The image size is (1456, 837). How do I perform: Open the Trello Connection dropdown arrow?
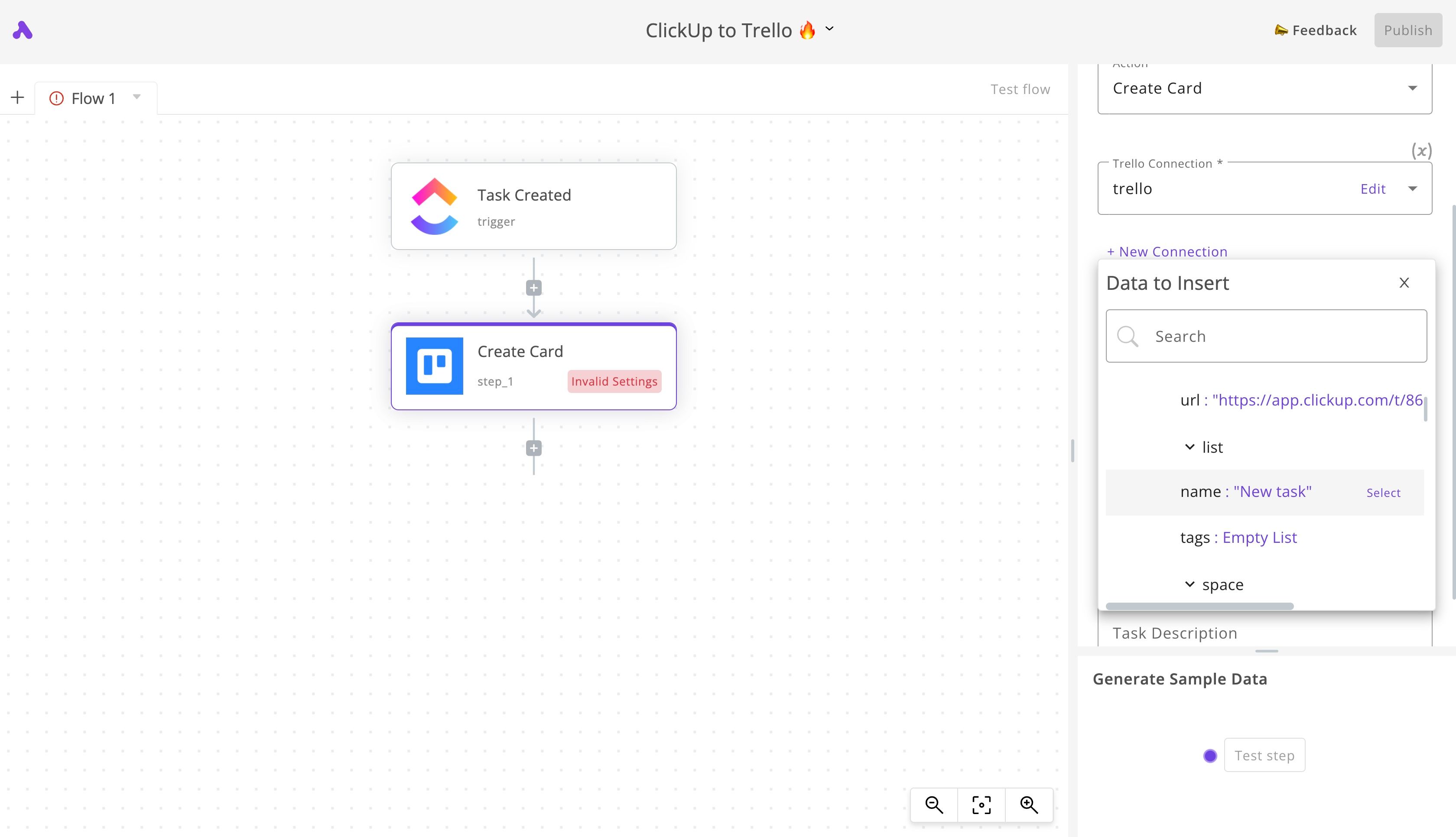tap(1412, 188)
